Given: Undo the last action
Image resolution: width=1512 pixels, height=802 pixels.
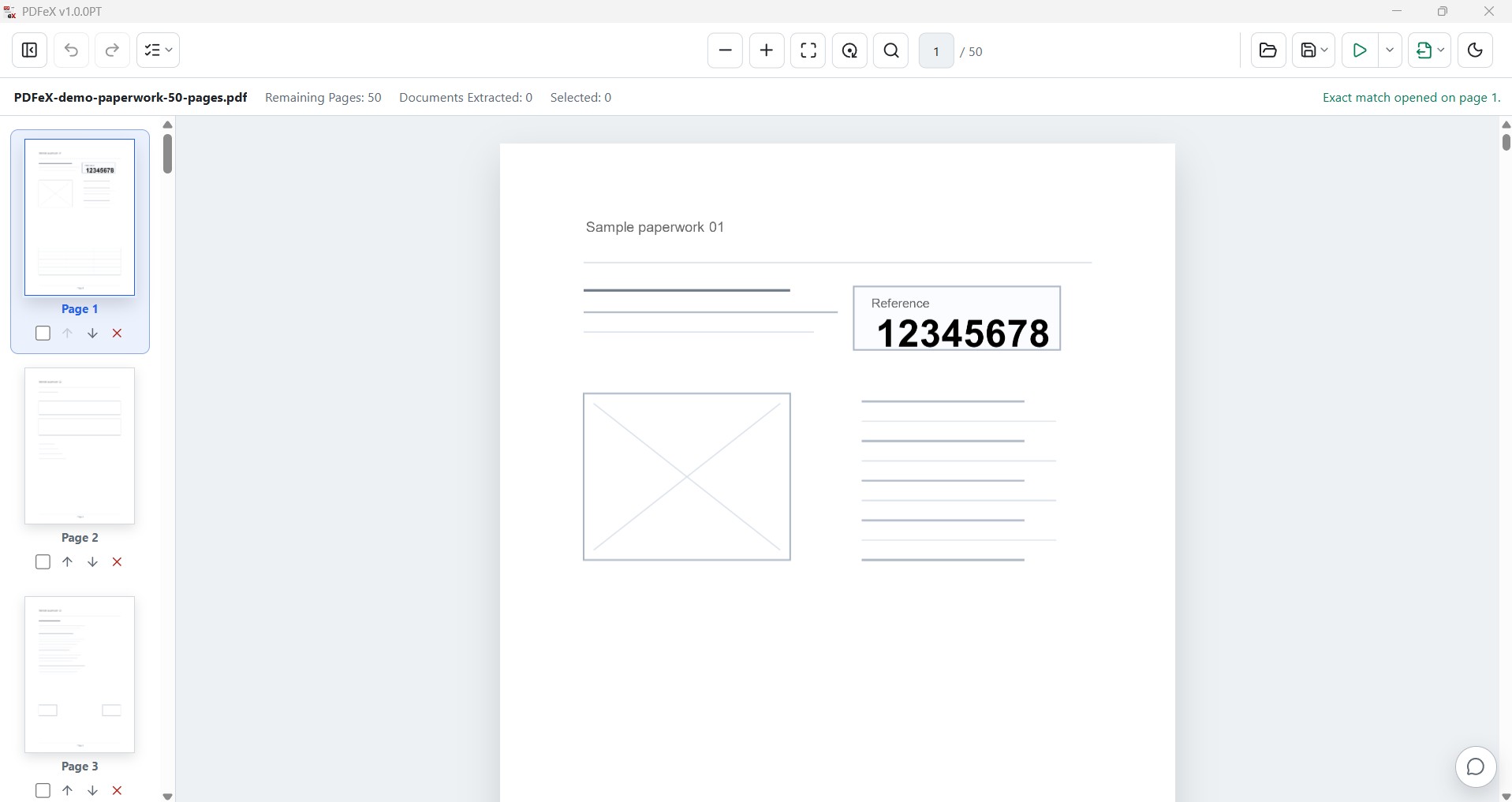Looking at the screenshot, I should pyautogui.click(x=71, y=50).
